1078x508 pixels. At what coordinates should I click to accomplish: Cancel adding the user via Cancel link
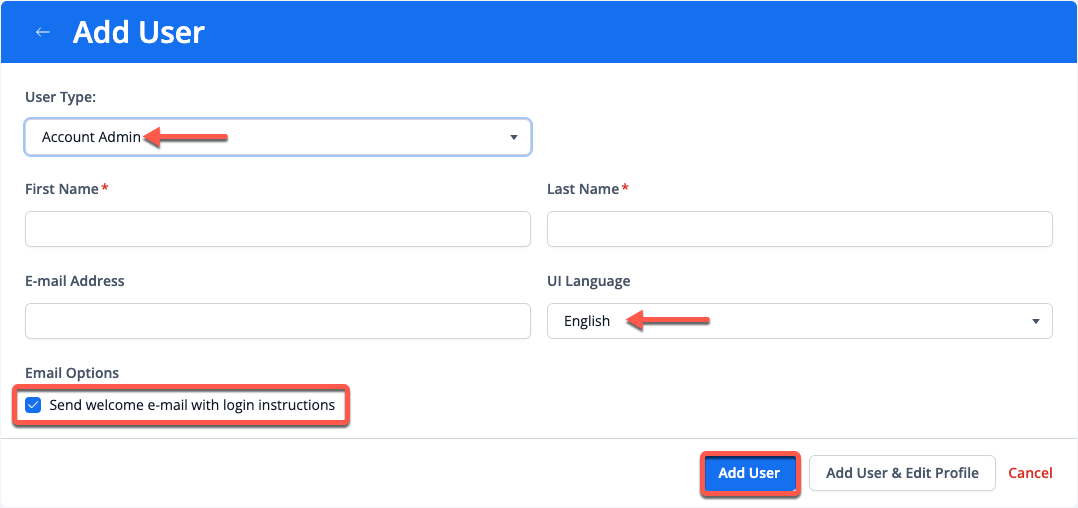tap(1029, 473)
